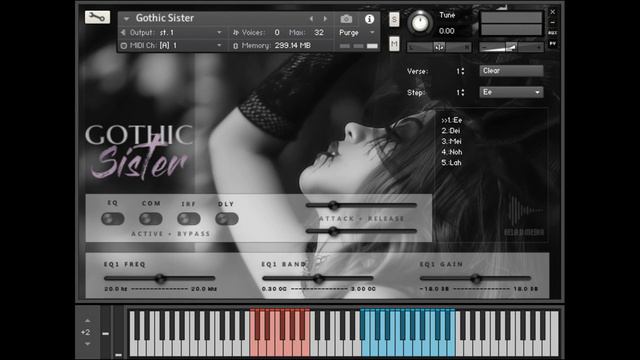Click the output speaker icon
640x360 pixels.
(123, 32)
